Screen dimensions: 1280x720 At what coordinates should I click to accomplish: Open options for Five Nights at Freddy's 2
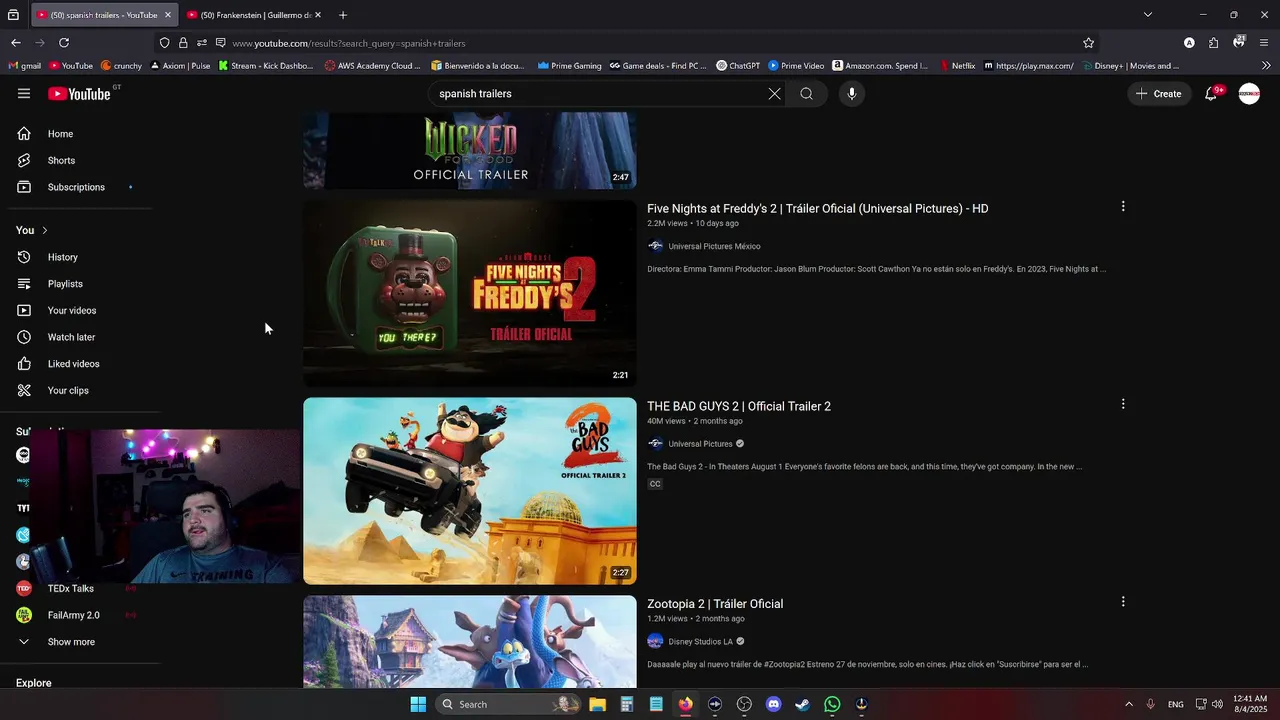[x=1123, y=207]
